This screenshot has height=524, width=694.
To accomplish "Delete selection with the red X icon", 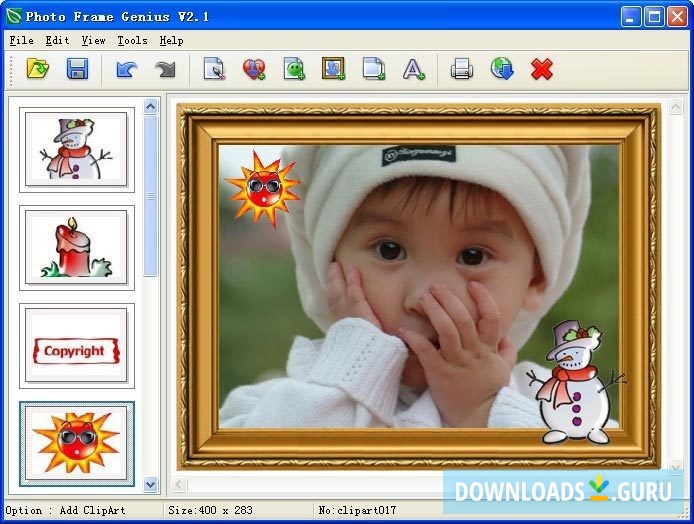I will click(x=542, y=69).
